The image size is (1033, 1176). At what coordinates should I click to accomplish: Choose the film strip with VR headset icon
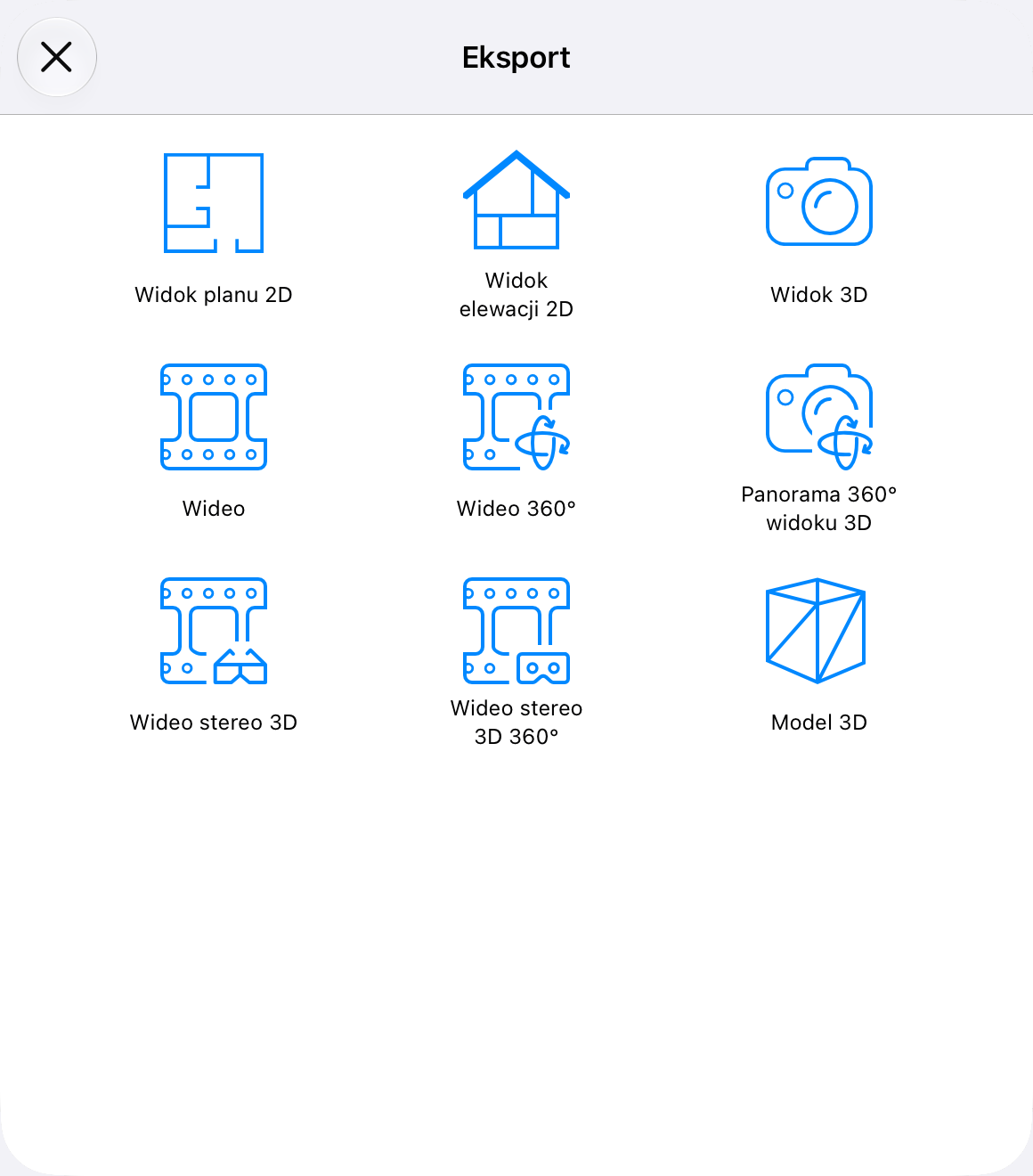(x=516, y=631)
